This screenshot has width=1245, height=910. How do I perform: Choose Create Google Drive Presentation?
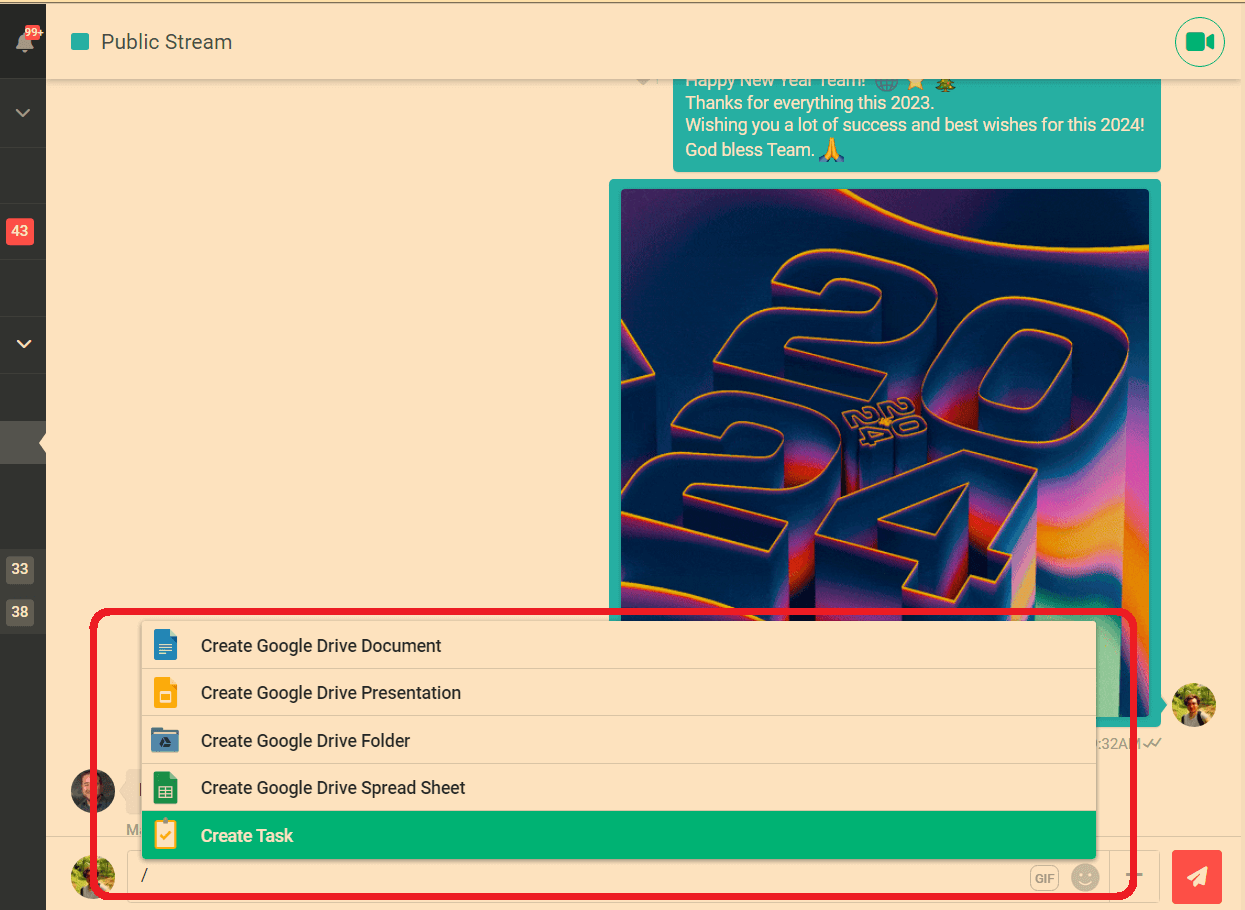coord(331,693)
